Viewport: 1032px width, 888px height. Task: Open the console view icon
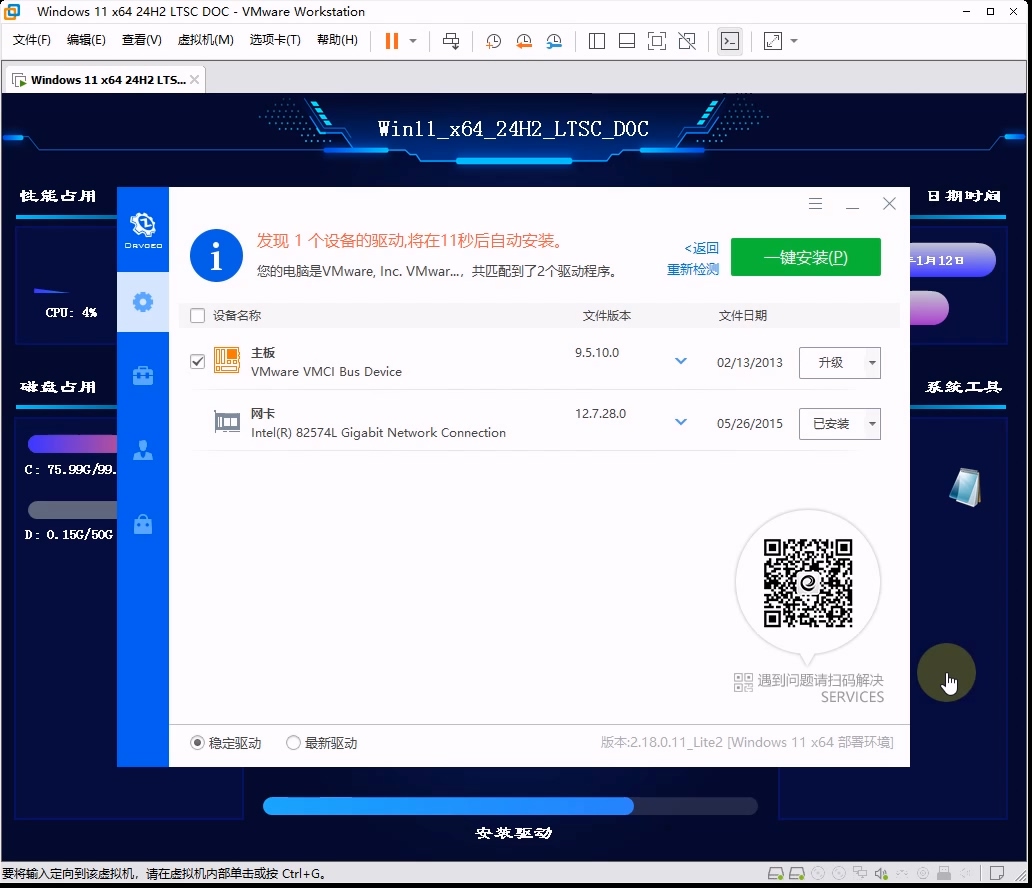click(x=730, y=41)
